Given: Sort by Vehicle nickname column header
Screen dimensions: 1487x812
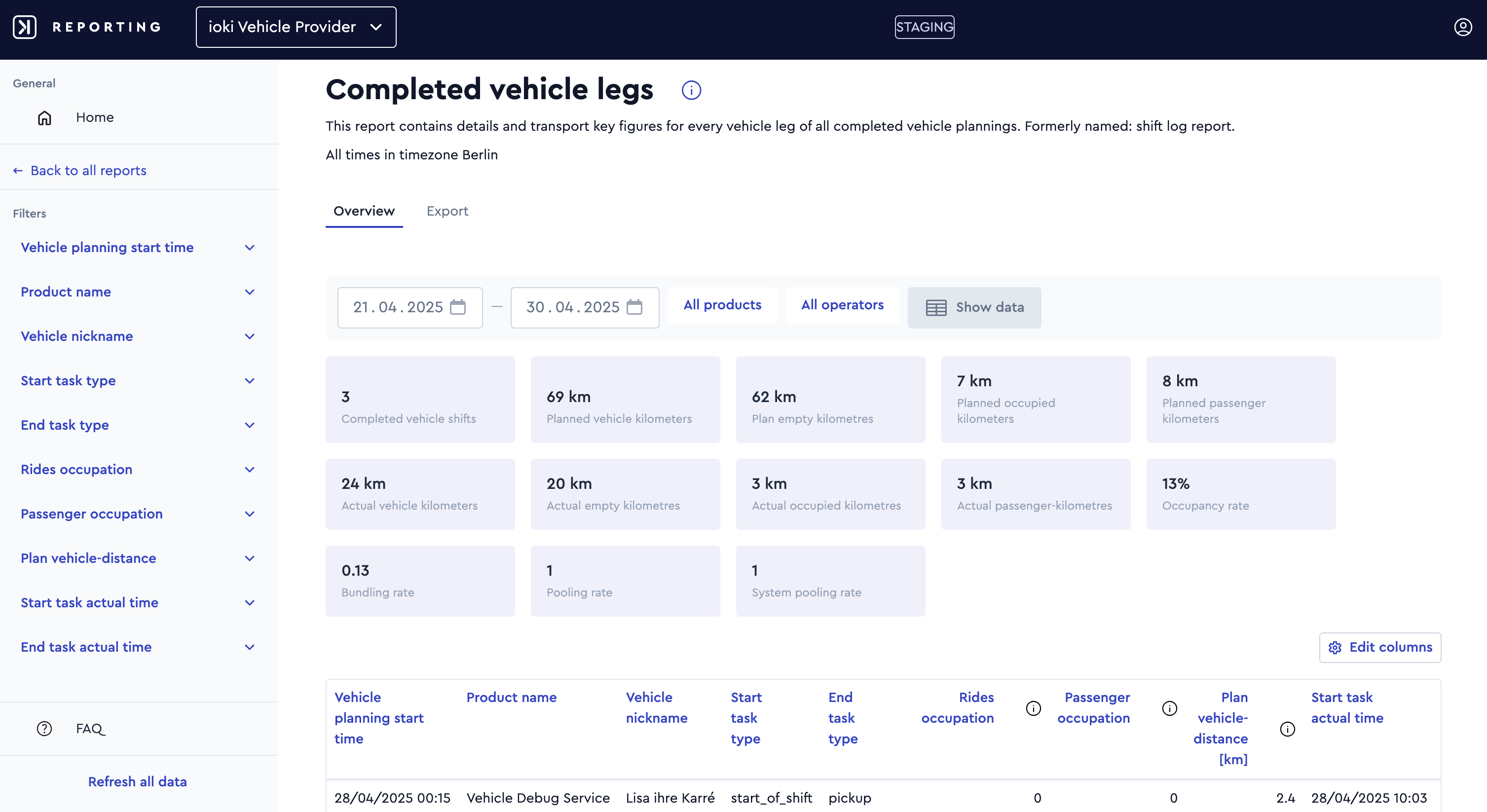Looking at the screenshot, I should [656, 707].
